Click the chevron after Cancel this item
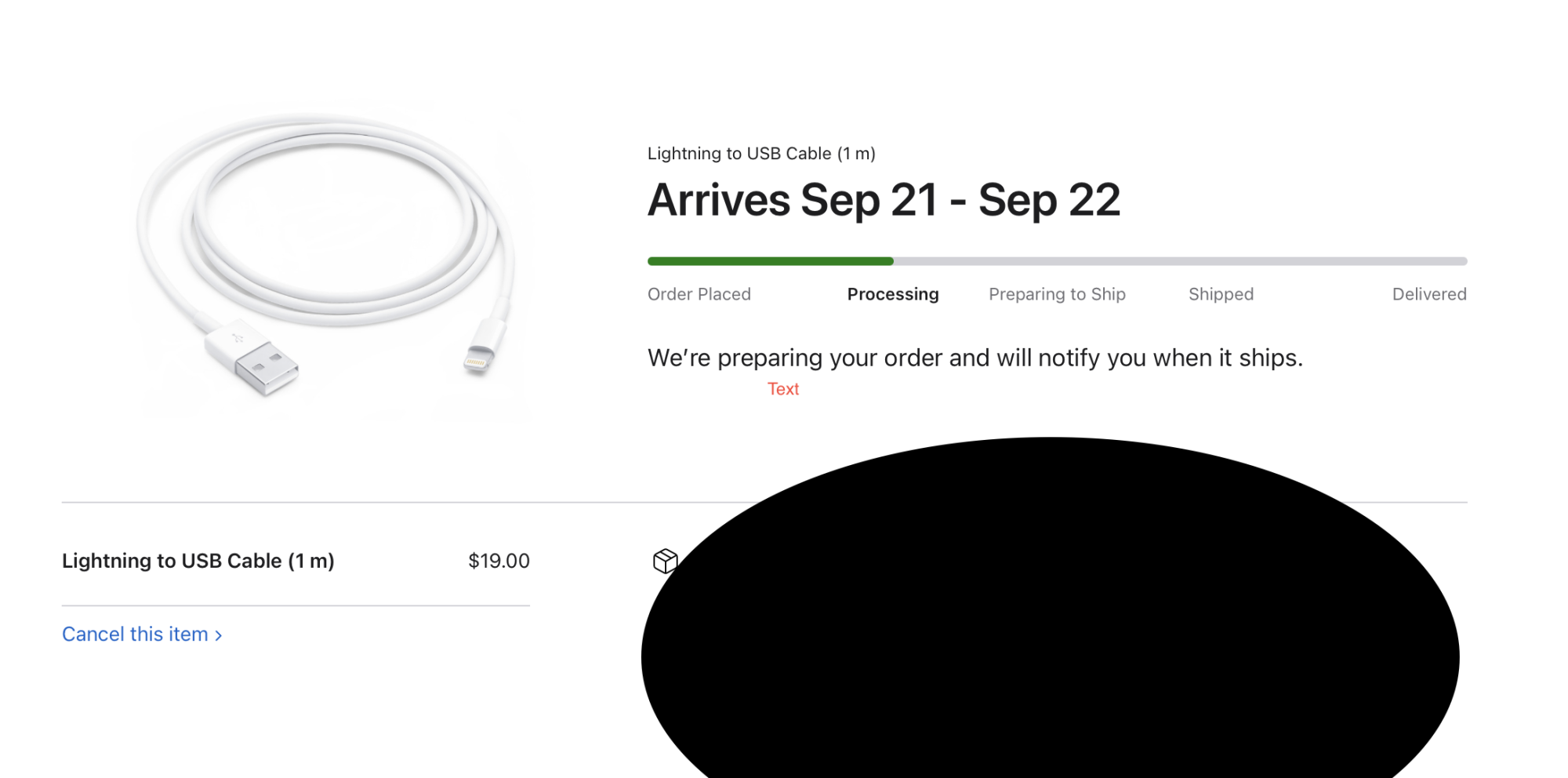The width and height of the screenshot is (1568, 778). pyautogui.click(x=219, y=635)
